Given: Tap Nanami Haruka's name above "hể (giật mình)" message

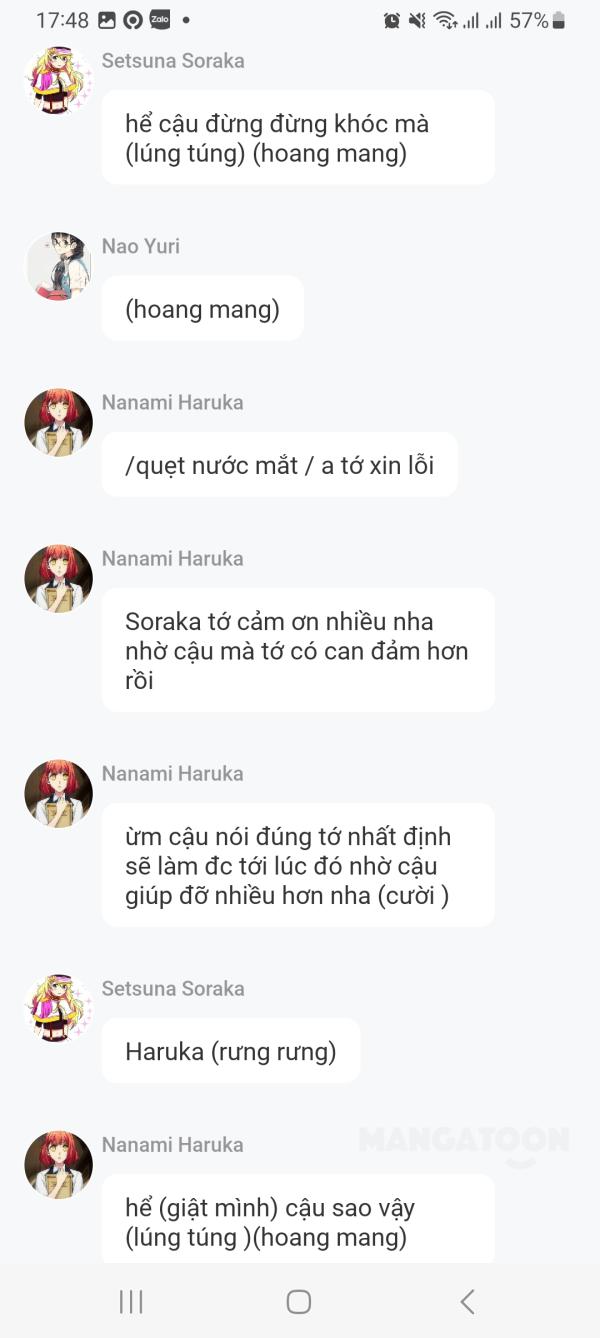Looking at the screenshot, I should (x=173, y=1144).
